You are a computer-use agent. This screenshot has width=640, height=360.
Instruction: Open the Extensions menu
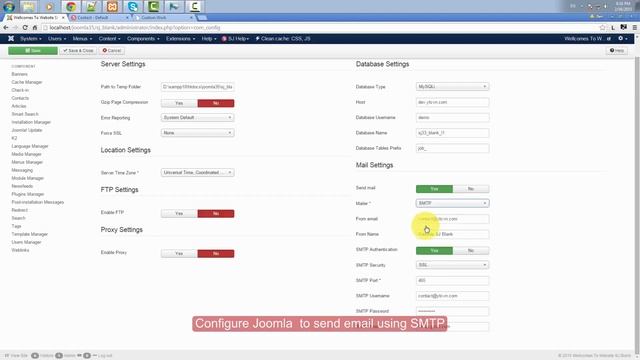[x=180, y=38]
